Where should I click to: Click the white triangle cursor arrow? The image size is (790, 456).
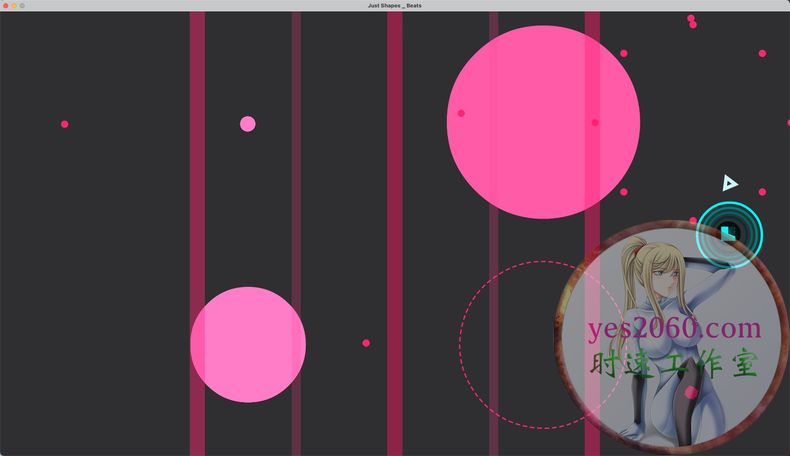730,183
